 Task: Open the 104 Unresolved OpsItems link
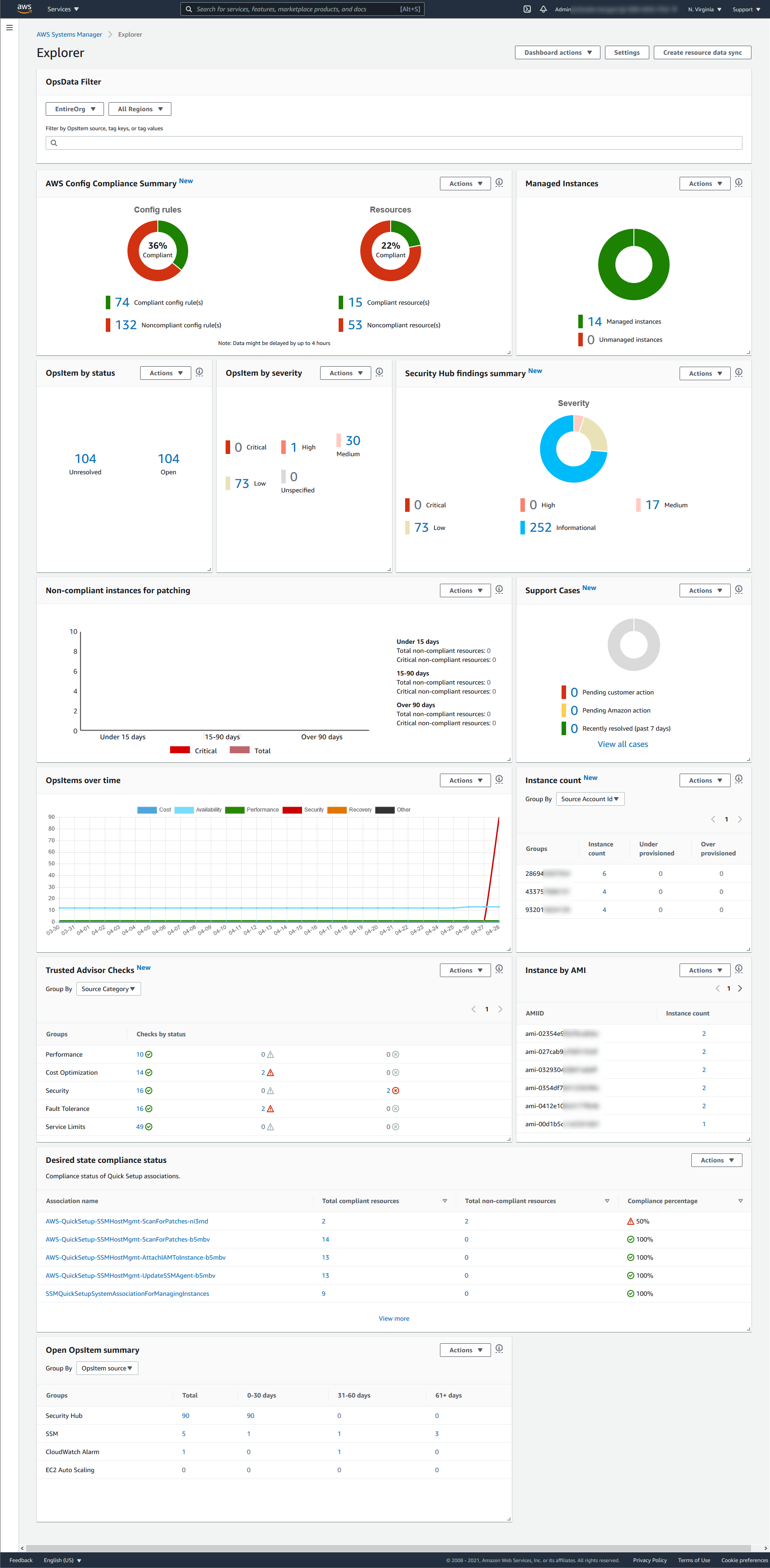pyautogui.click(x=85, y=458)
